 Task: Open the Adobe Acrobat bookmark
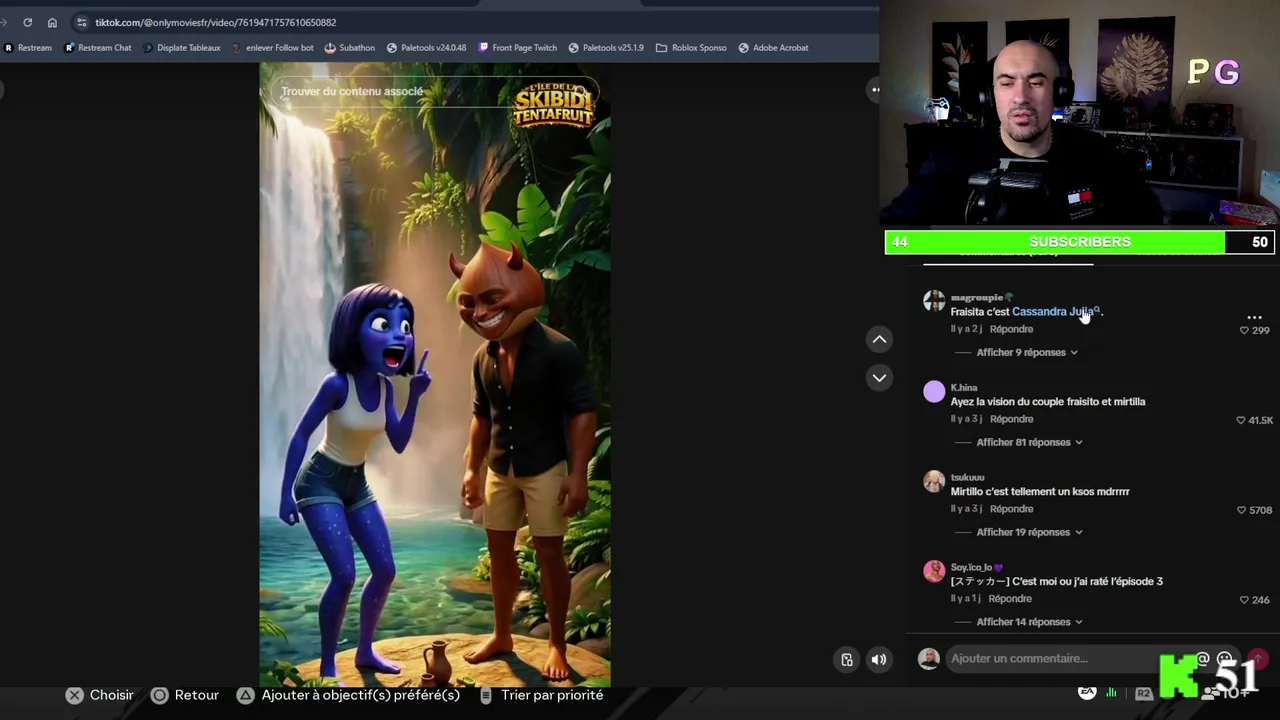(773, 47)
